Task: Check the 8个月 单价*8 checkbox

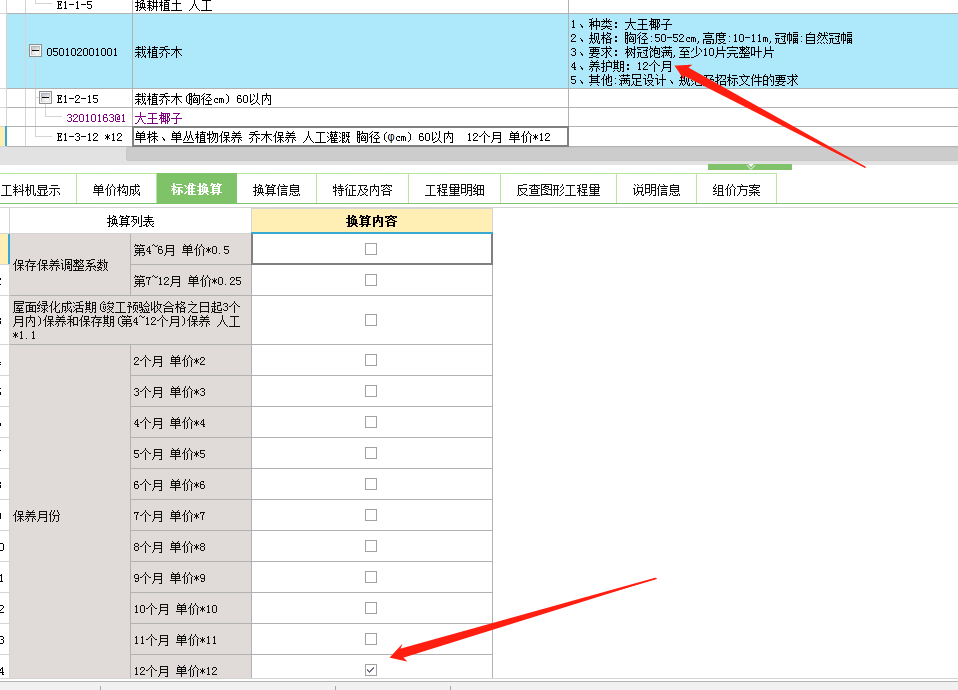Action: [x=371, y=546]
